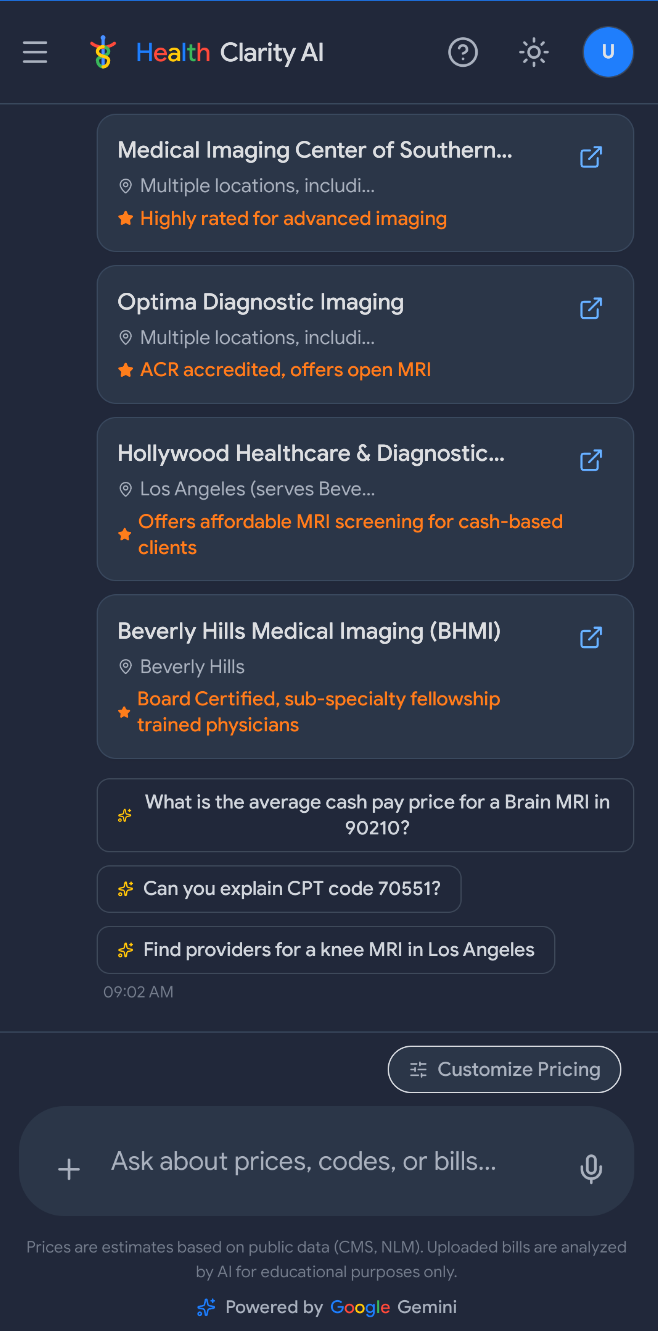The image size is (658, 1331).
Task: Click the Health Clarity AI logo icon
Action: [104, 52]
